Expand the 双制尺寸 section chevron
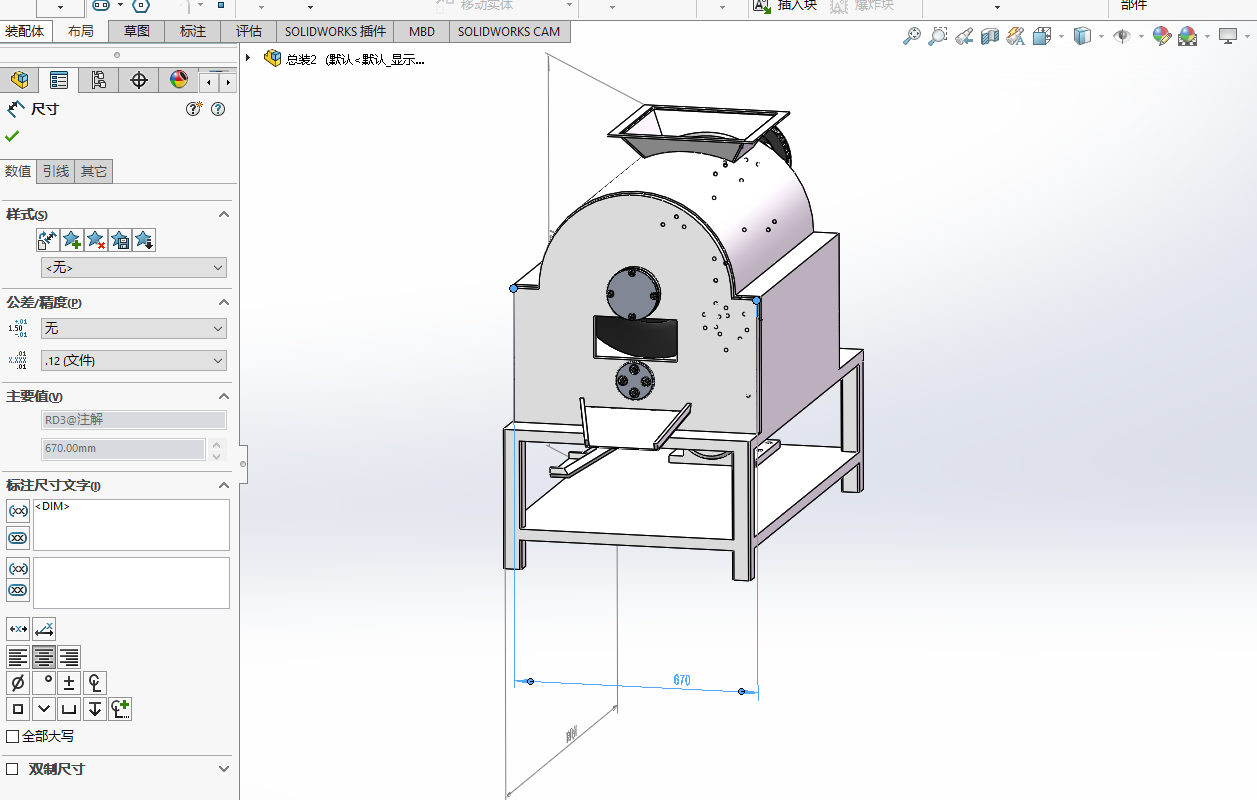This screenshot has height=800, width=1257. coord(224,769)
